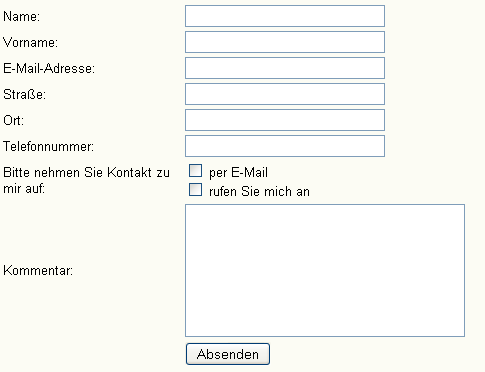Click the 'rufen Sie mich an' label text

[259, 191]
